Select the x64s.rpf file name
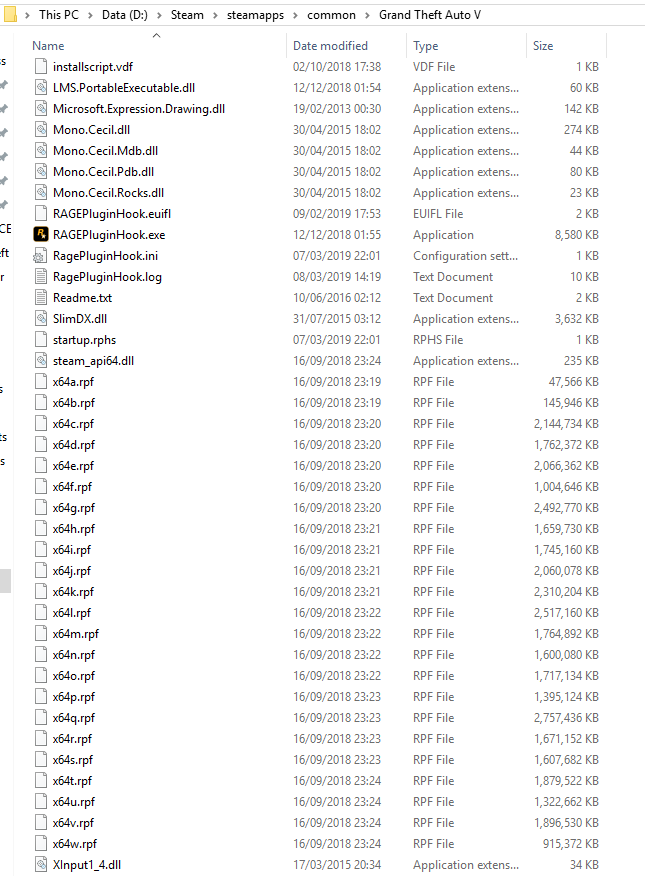Viewport: 645px width, 896px height. (73, 759)
